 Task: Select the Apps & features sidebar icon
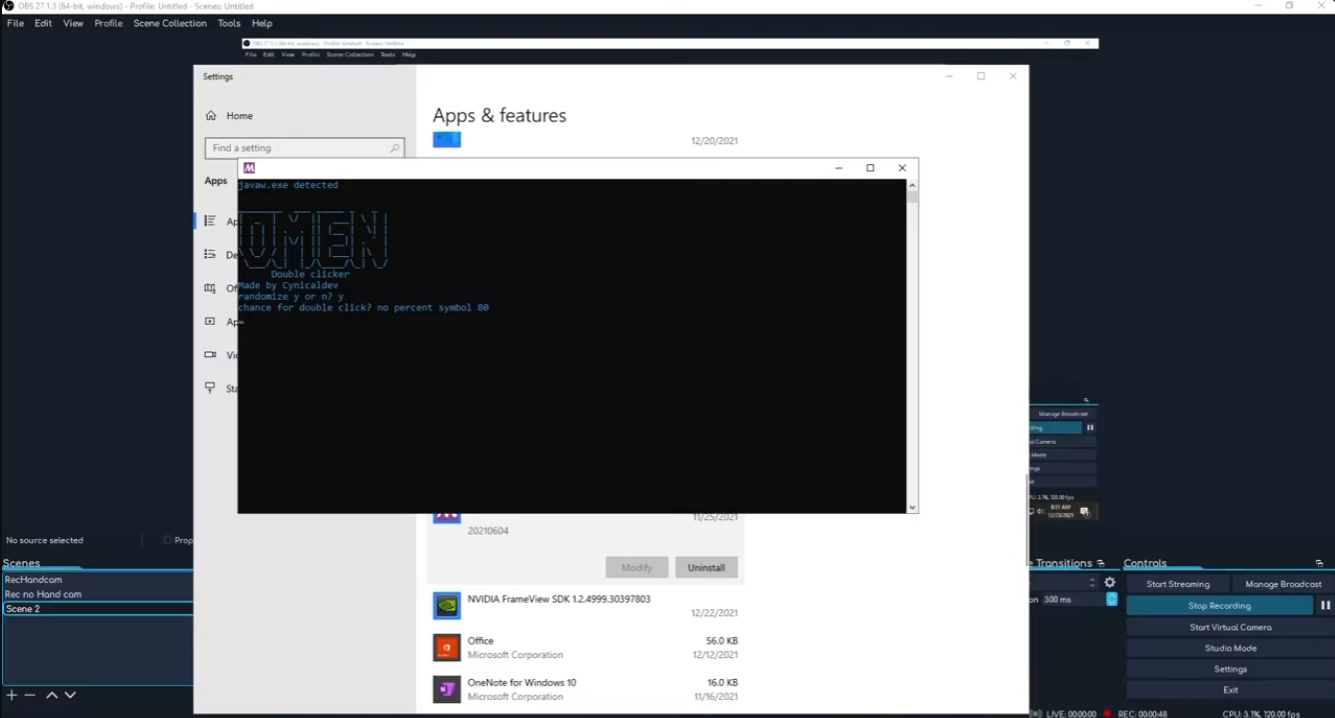point(210,221)
